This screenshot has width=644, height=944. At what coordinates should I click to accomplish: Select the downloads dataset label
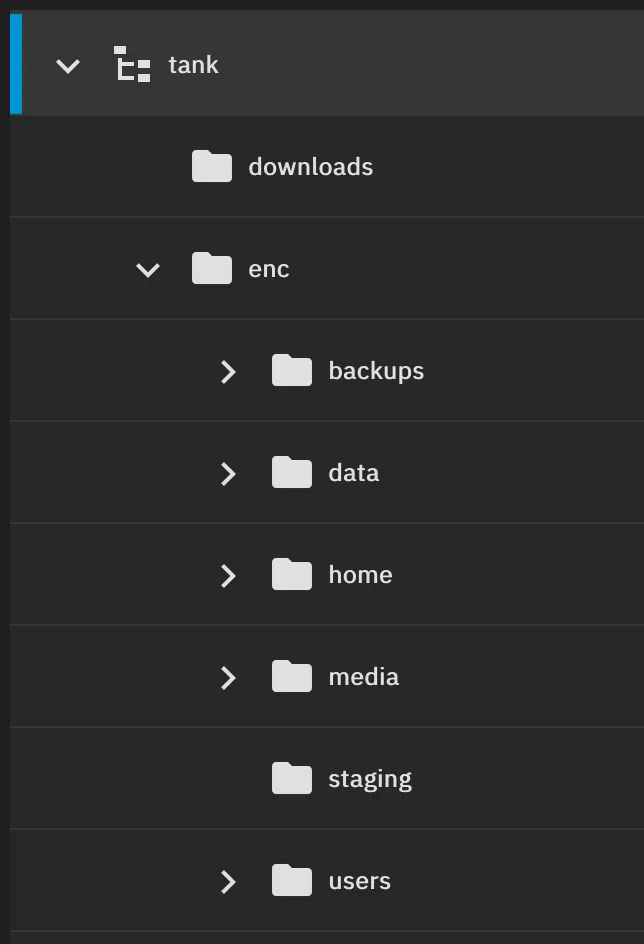310,167
